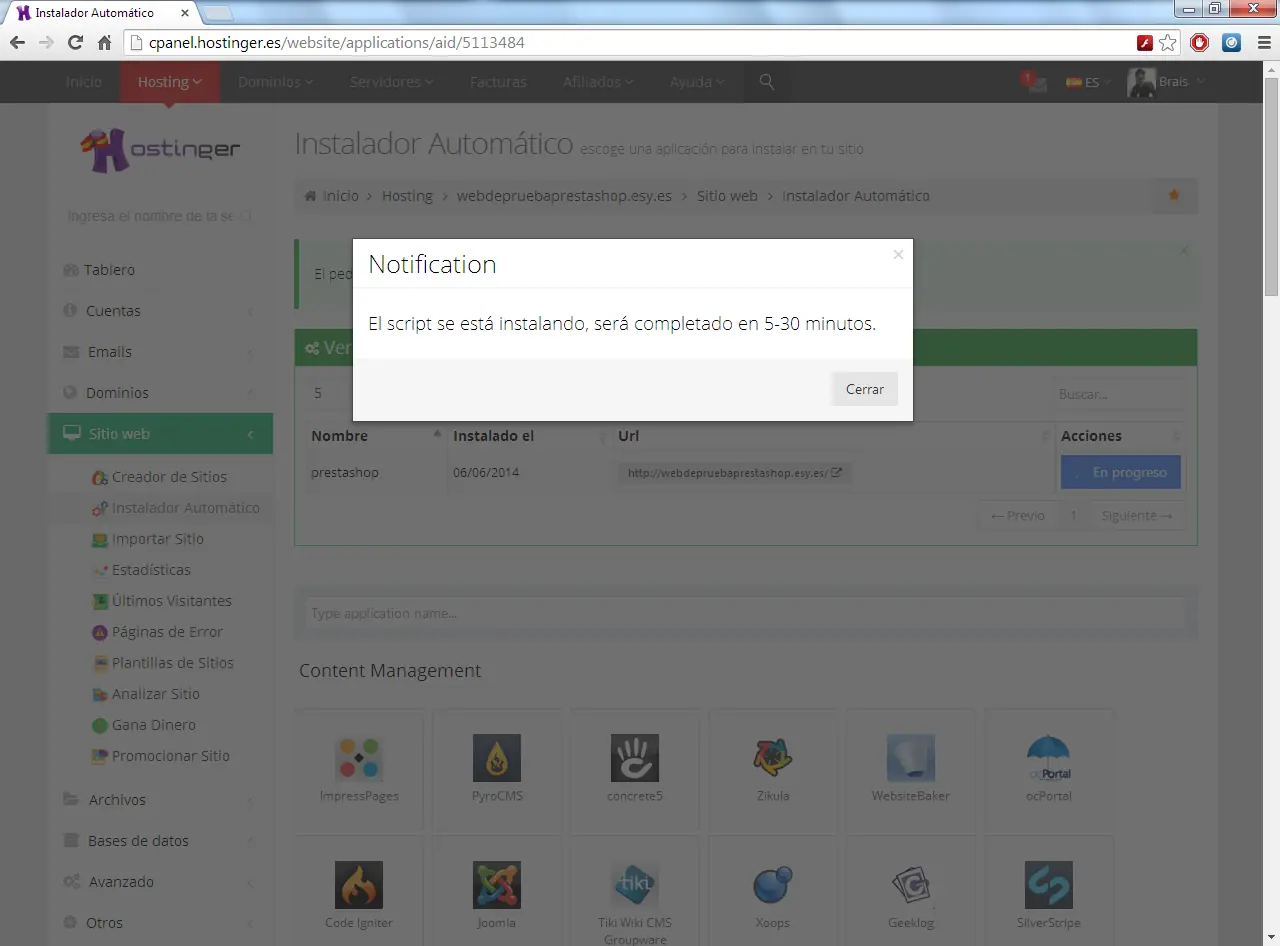Screen dimensions: 1280x946
Task: Collapse the Sitio web sidebar section
Action: point(160,434)
